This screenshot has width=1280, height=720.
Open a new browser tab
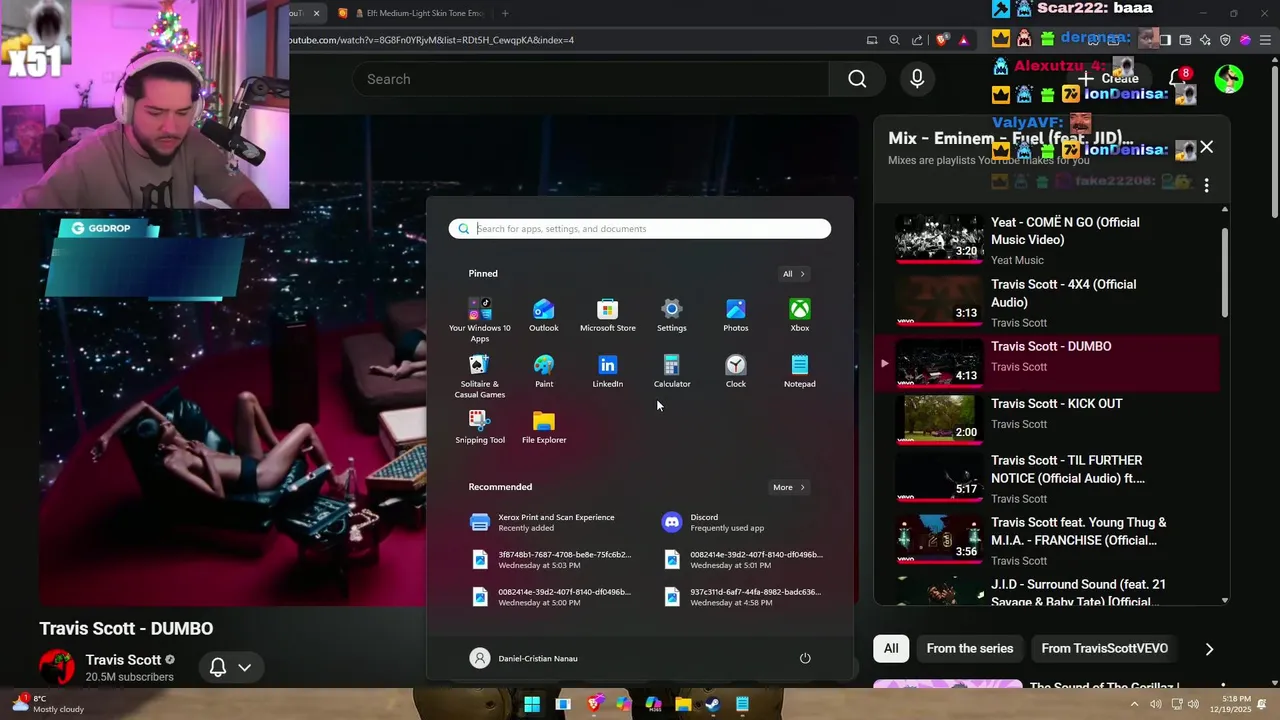coord(505,13)
